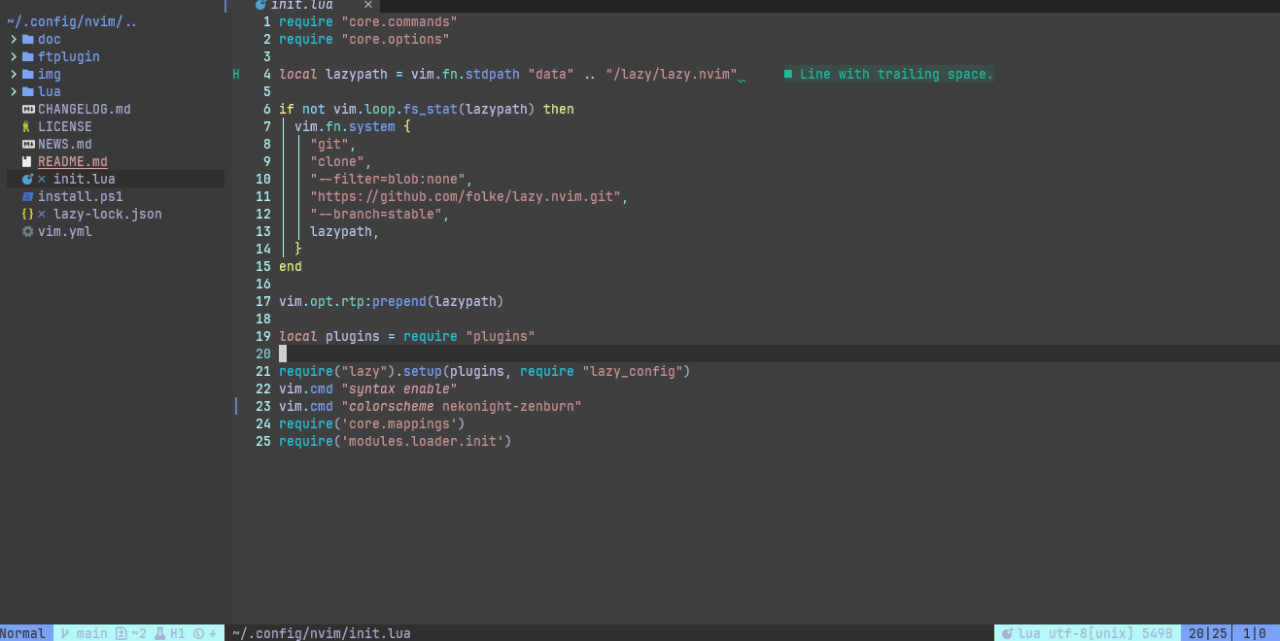The image size is (1280, 641).
Task: Select the ftplugin folder name
Action: pos(69,57)
